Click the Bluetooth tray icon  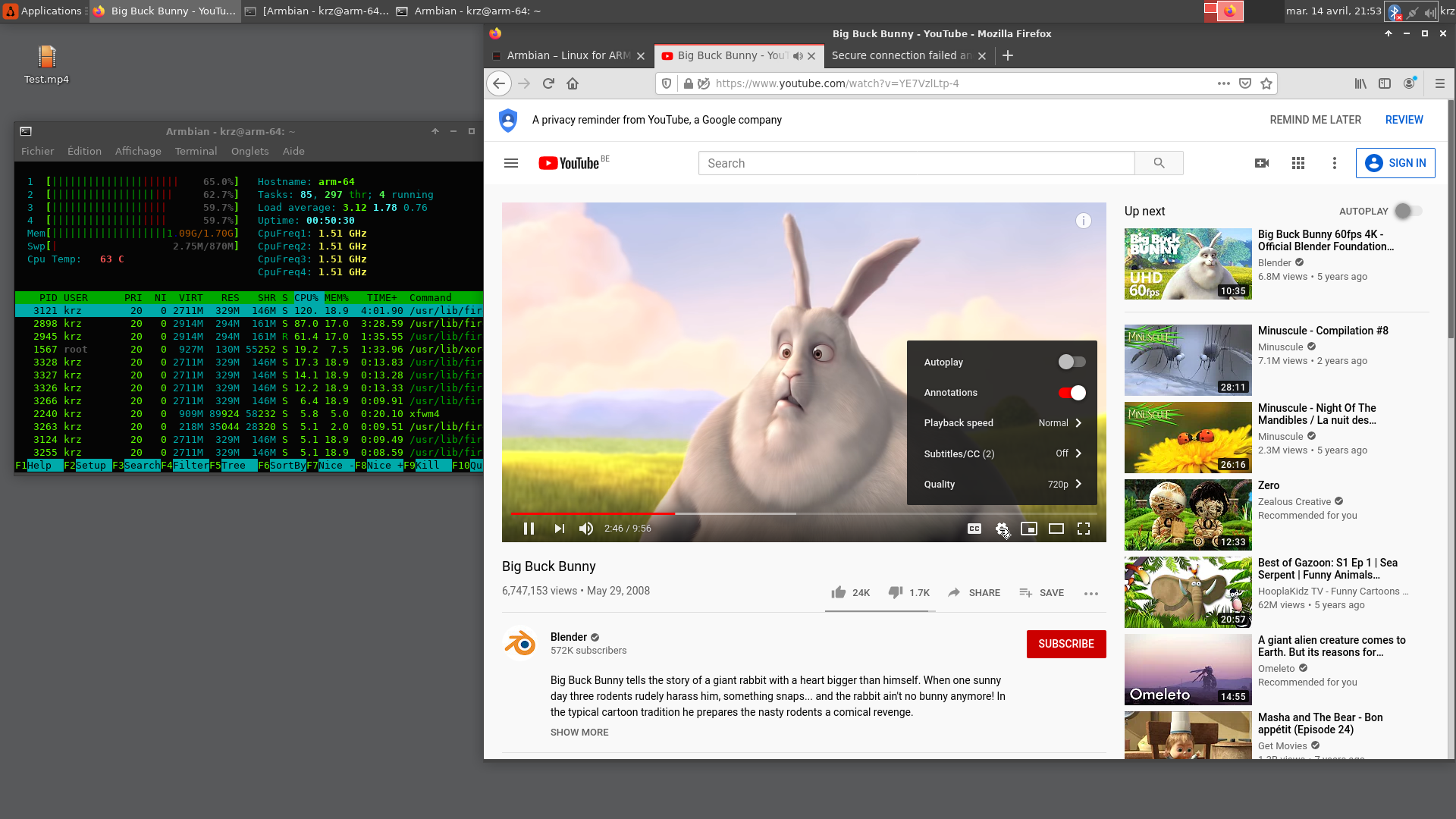tap(1394, 11)
